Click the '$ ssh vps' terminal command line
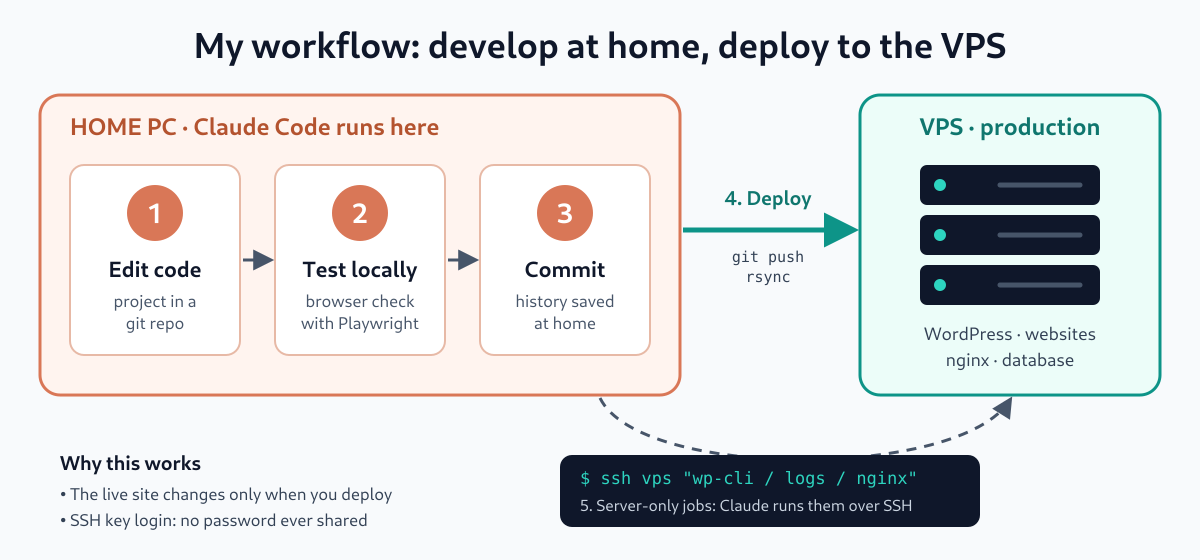The image size is (1200, 560). (748, 479)
